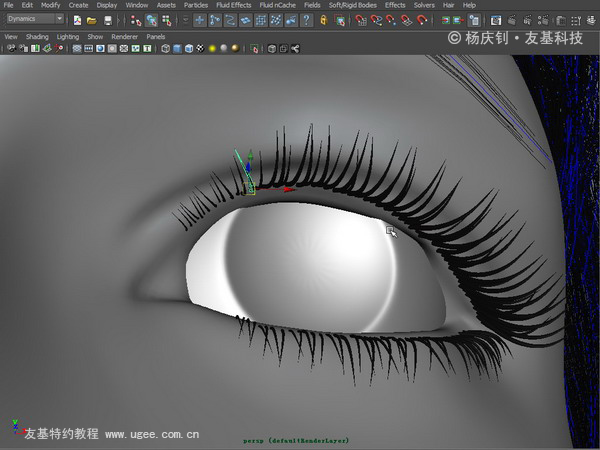Image resolution: width=600 pixels, height=450 pixels.
Task: Click highlight selection mode icon
Action: coord(339,20)
